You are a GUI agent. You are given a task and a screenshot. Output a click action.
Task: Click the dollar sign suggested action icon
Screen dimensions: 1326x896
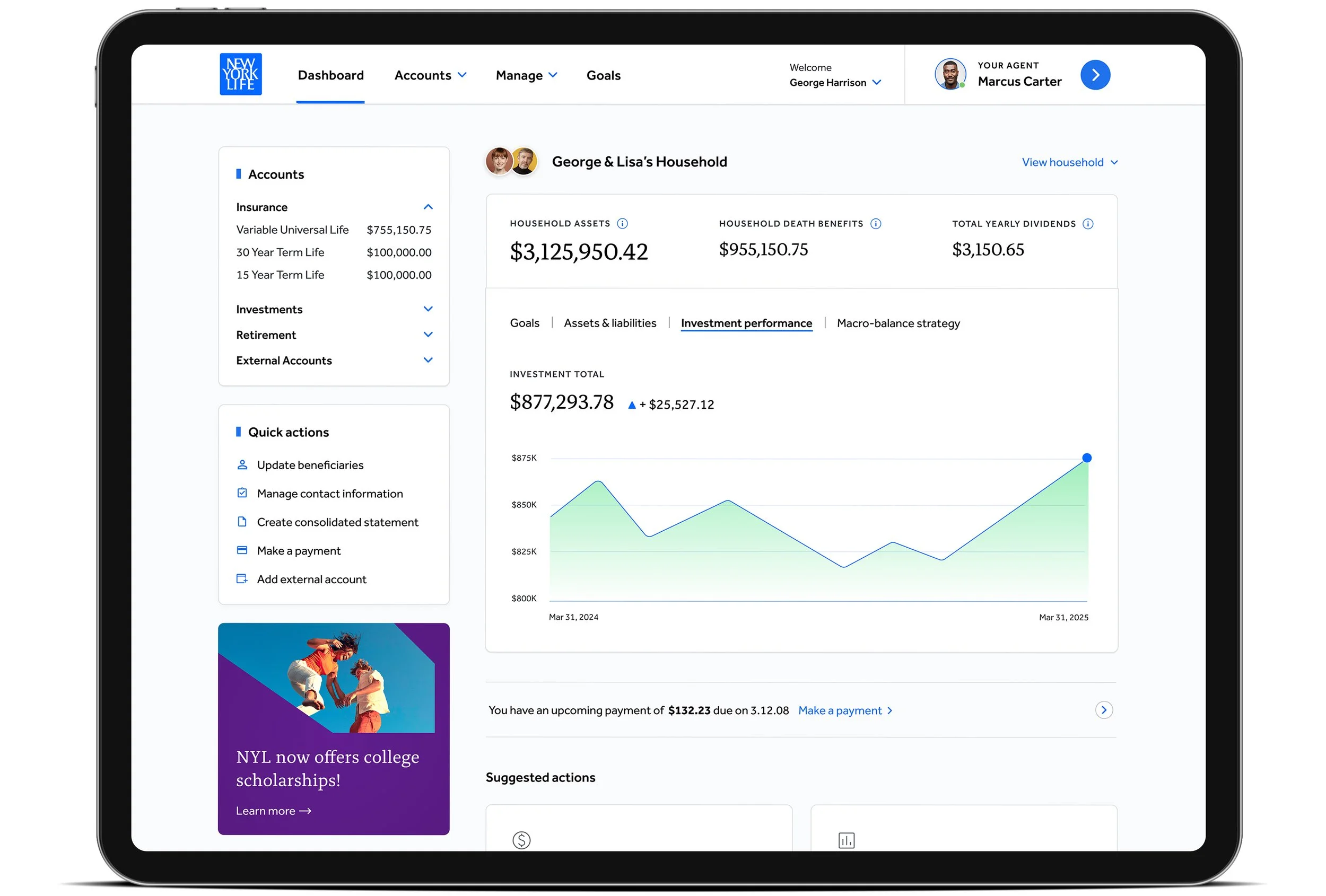tap(521, 840)
